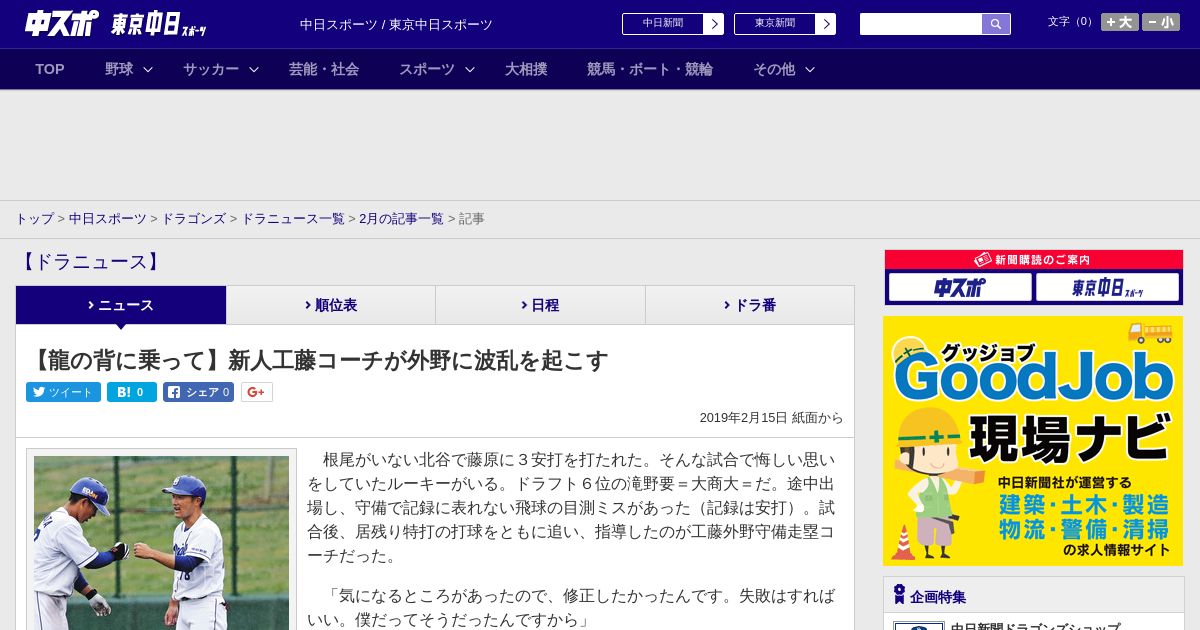Share article on Facebook シェア button
The height and width of the screenshot is (630, 1200).
pos(198,392)
